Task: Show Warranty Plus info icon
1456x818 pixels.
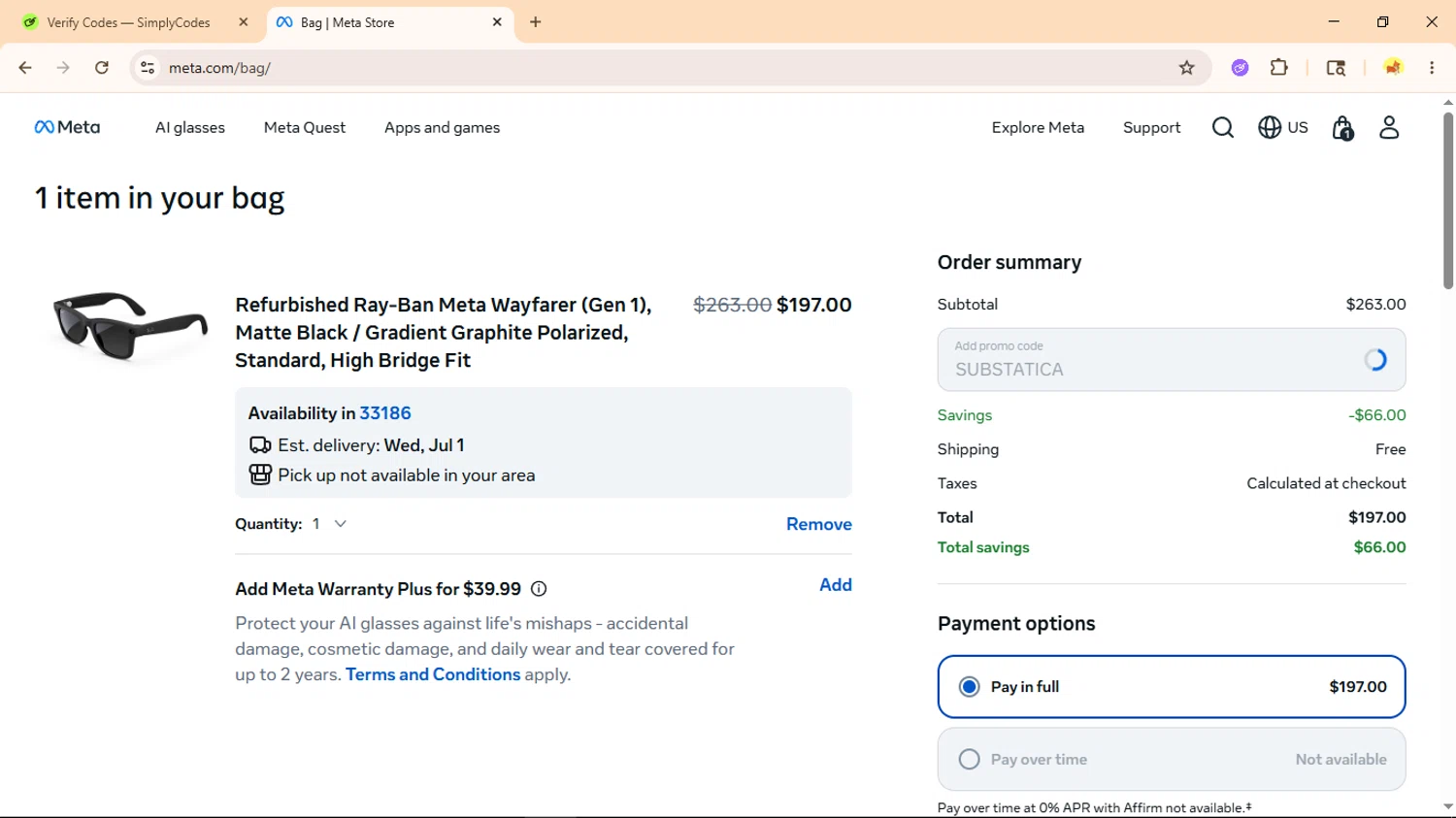Action: tap(539, 589)
